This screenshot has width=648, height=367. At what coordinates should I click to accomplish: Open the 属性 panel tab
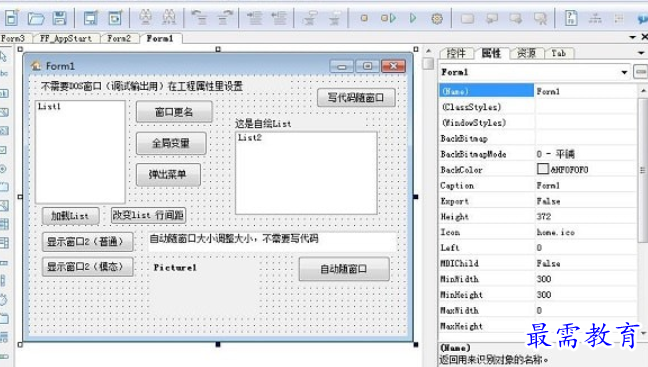491,53
